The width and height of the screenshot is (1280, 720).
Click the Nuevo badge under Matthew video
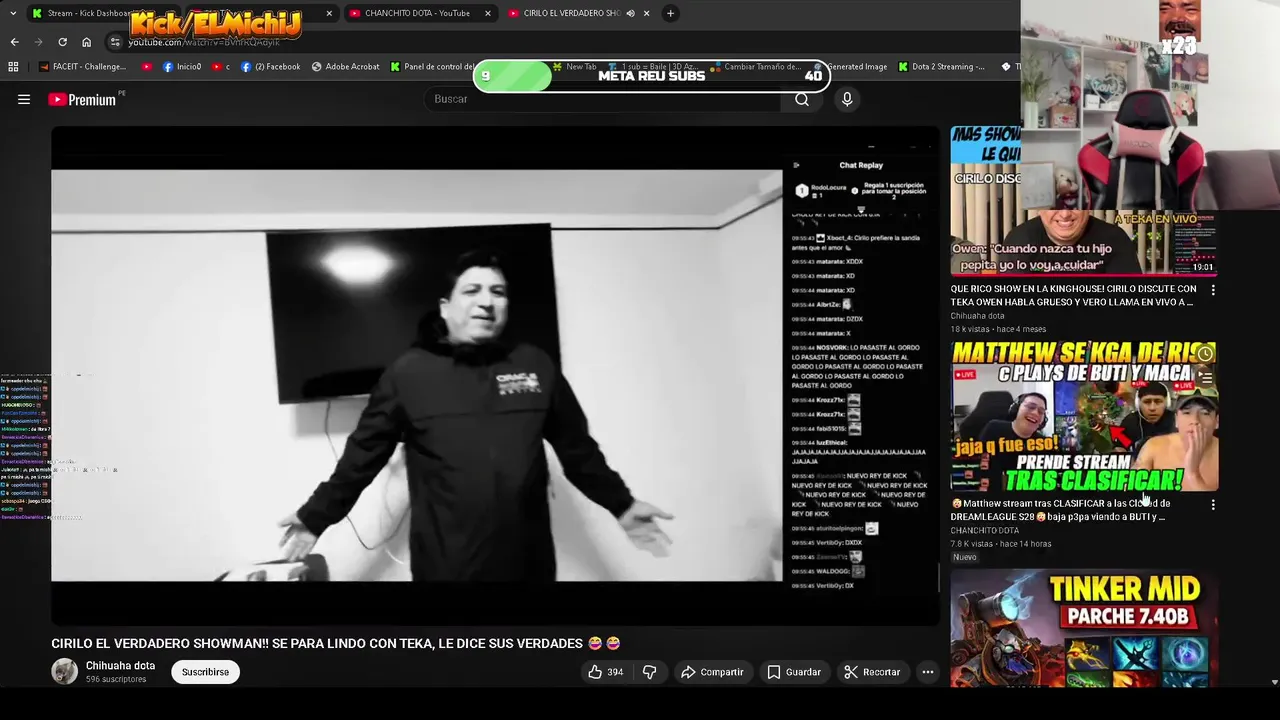click(964, 557)
